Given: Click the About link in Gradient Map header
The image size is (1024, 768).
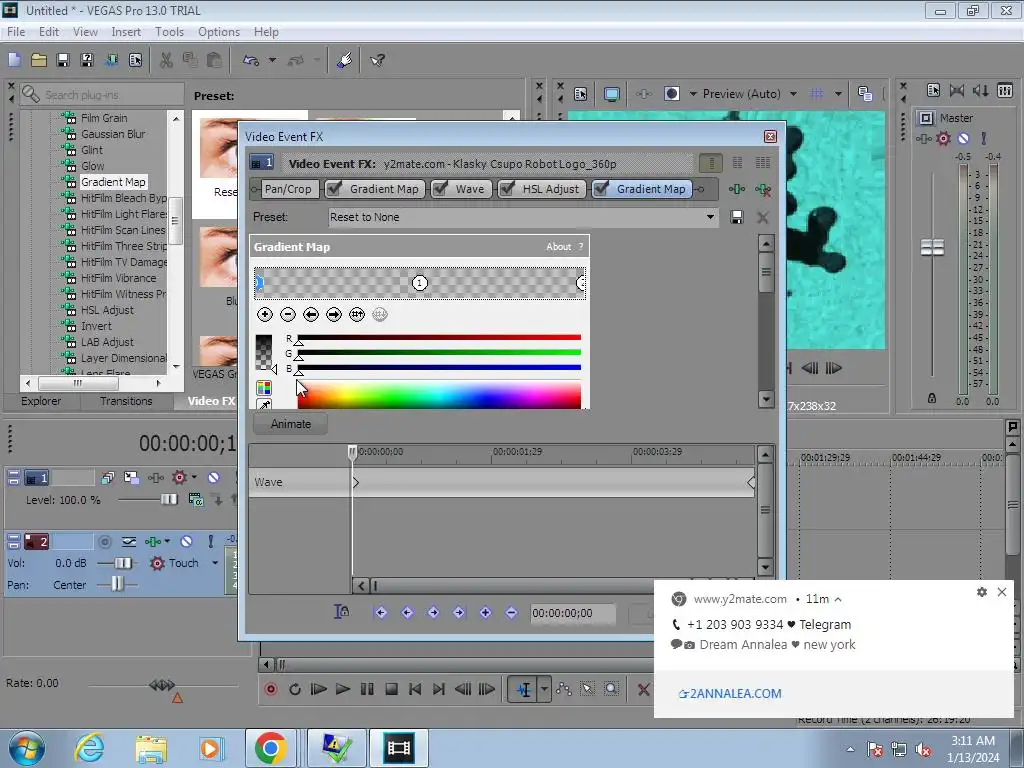Looking at the screenshot, I should click(558, 247).
